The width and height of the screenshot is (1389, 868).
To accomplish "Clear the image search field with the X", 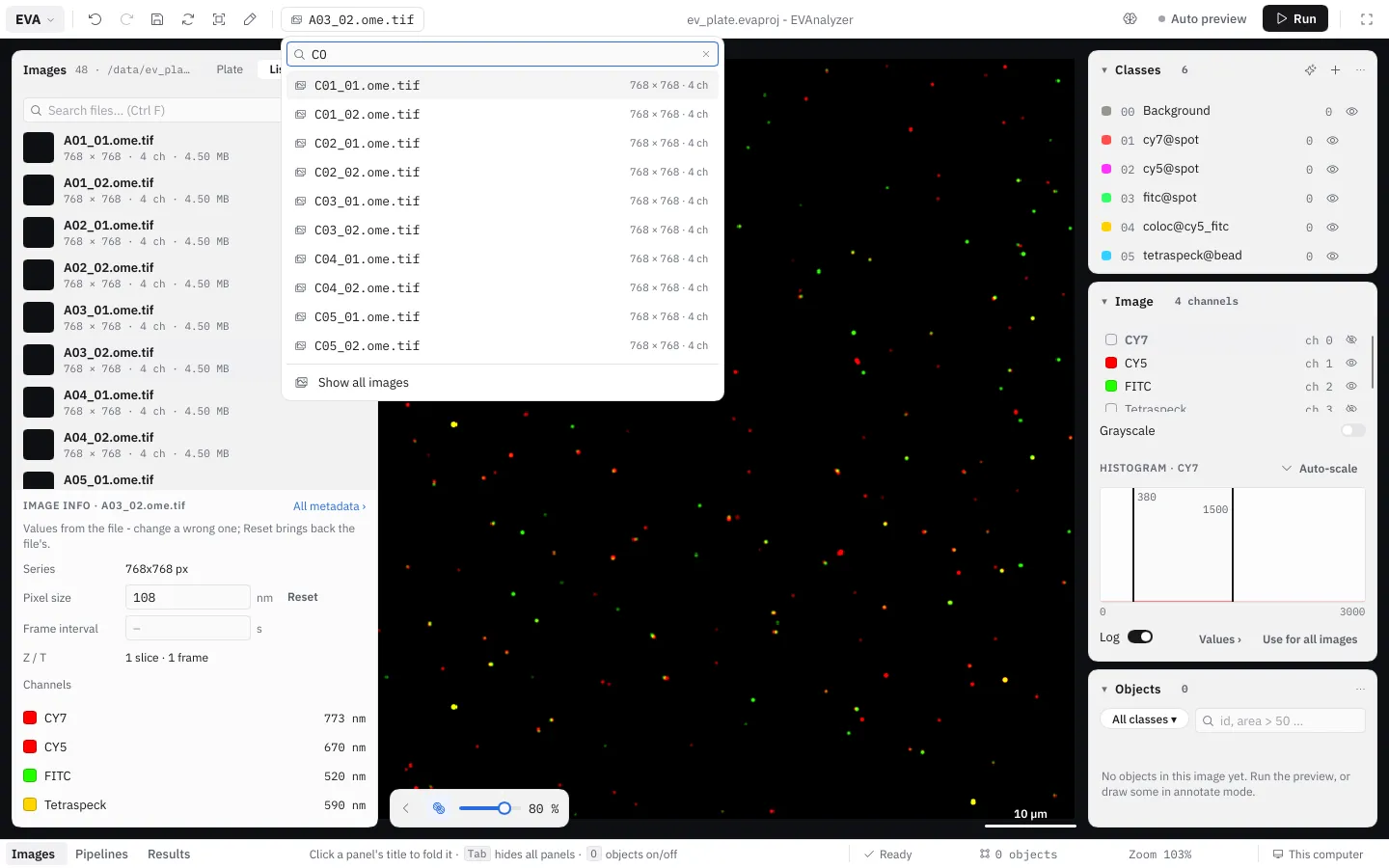I will click(x=706, y=55).
